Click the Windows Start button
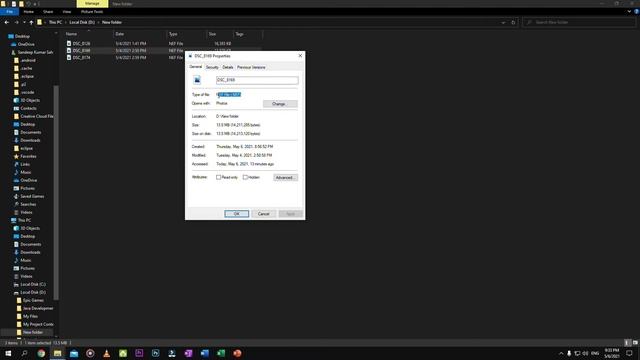Screen dimensions: 640x360 [8, 353]
